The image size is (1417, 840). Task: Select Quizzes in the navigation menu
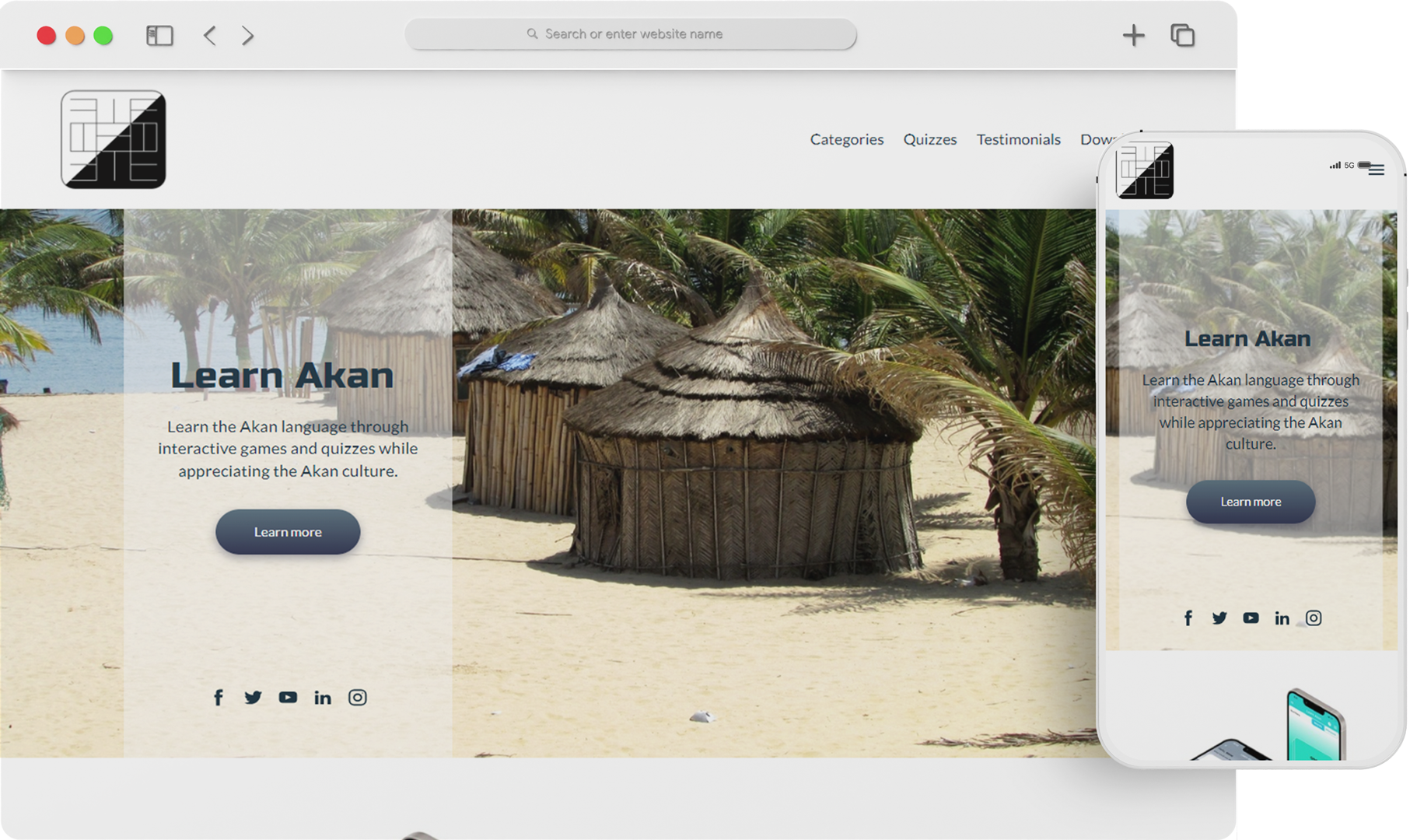(x=929, y=139)
